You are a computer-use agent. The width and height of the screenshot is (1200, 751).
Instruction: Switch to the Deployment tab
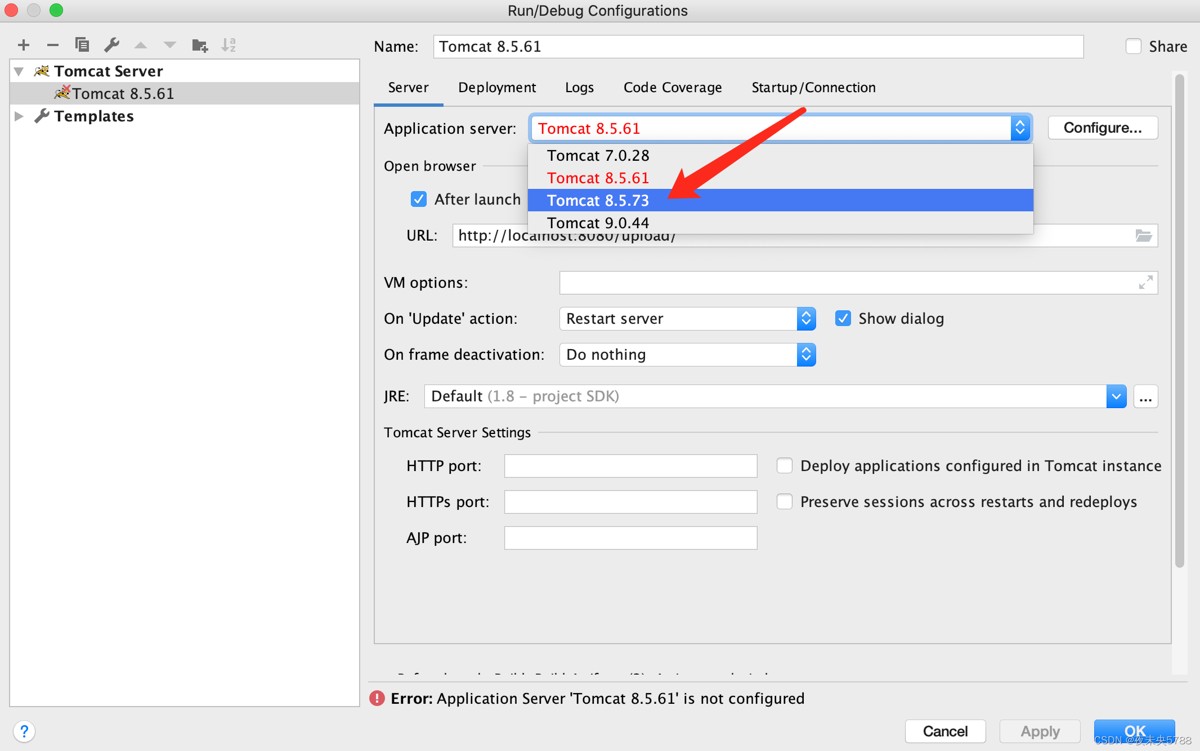[497, 87]
